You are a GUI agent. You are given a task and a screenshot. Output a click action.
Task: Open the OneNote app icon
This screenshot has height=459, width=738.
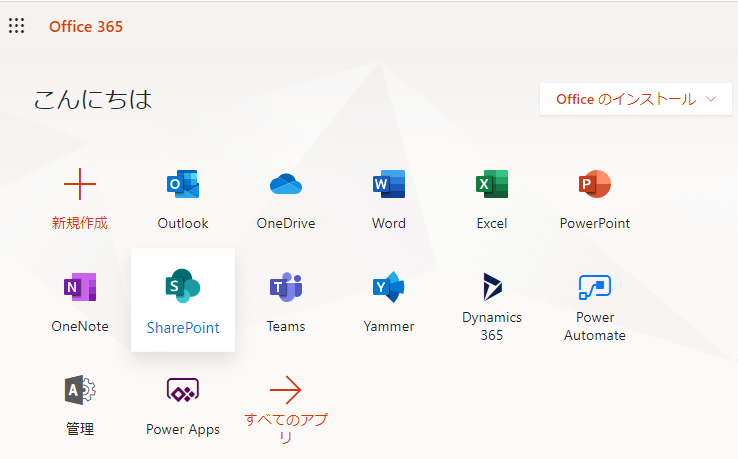click(x=80, y=287)
